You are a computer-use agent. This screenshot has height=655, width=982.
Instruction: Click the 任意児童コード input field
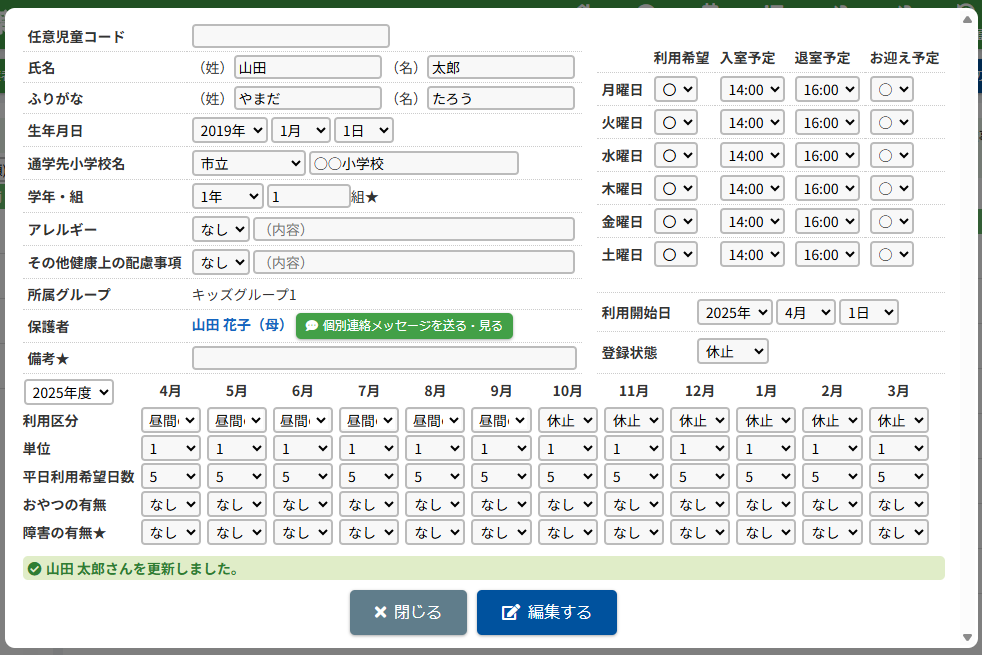(x=291, y=36)
